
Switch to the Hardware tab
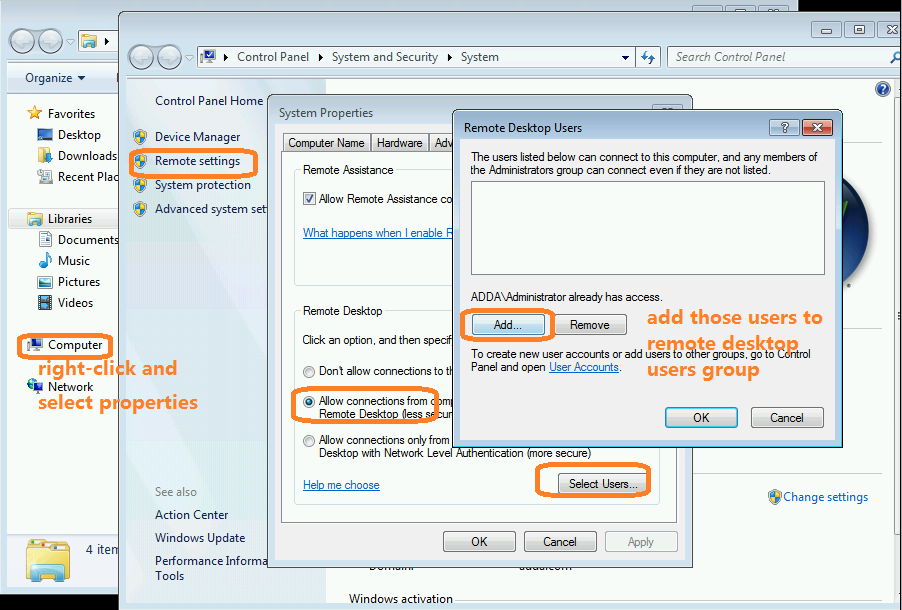[400, 143]
